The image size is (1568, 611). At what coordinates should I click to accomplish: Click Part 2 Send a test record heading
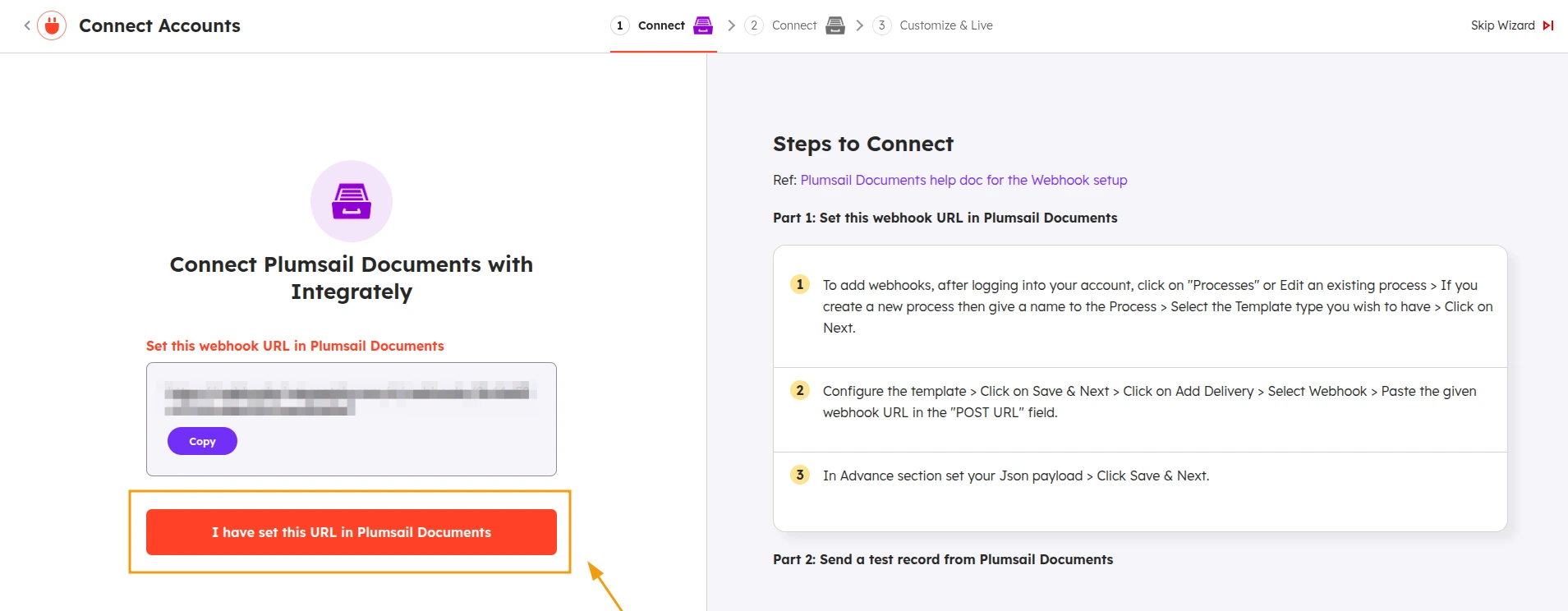[943, 559]
